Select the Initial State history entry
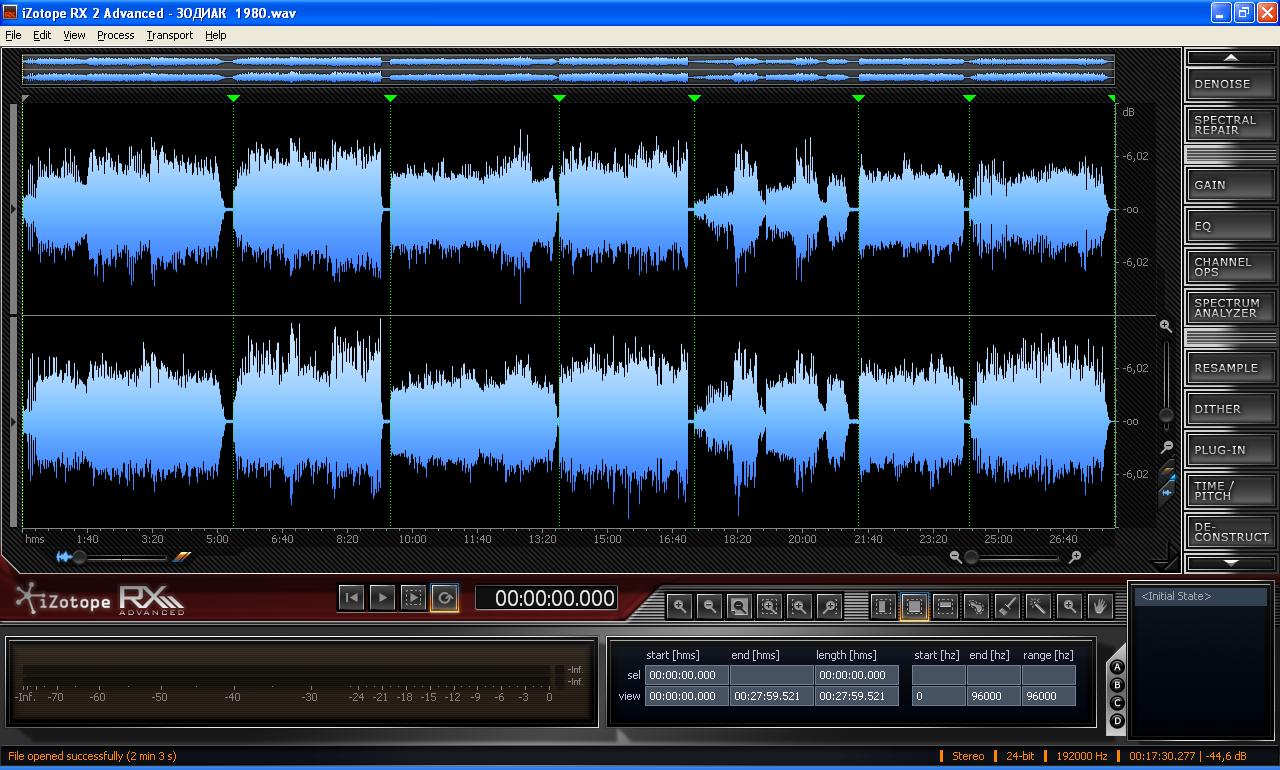Screen dimensions: 1280x770 (x=1203, y=596)
